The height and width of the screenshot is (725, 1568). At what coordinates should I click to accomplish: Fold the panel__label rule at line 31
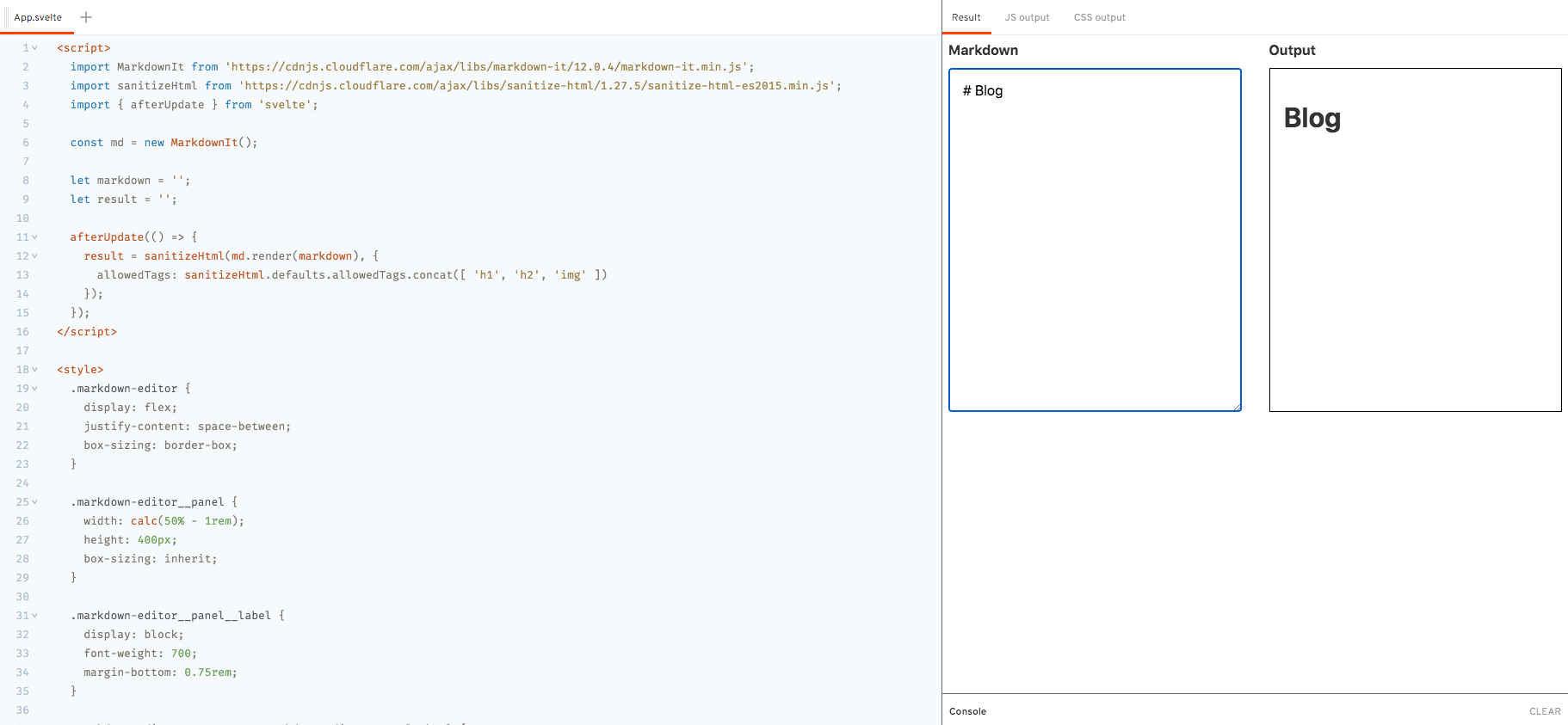[x=35, y=616]
